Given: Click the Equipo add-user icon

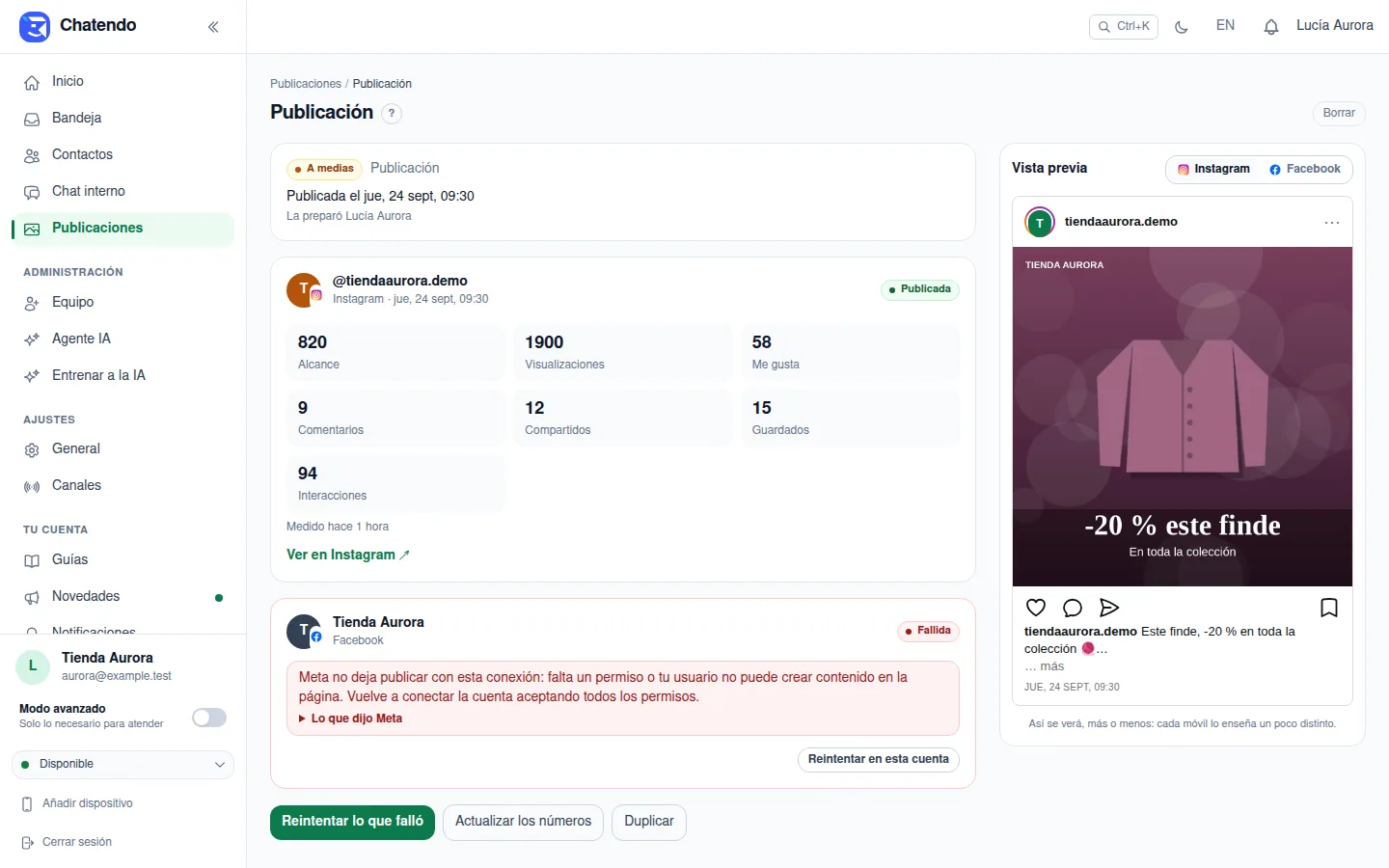Looking at the screenshot, I should [x=32, y=304].
